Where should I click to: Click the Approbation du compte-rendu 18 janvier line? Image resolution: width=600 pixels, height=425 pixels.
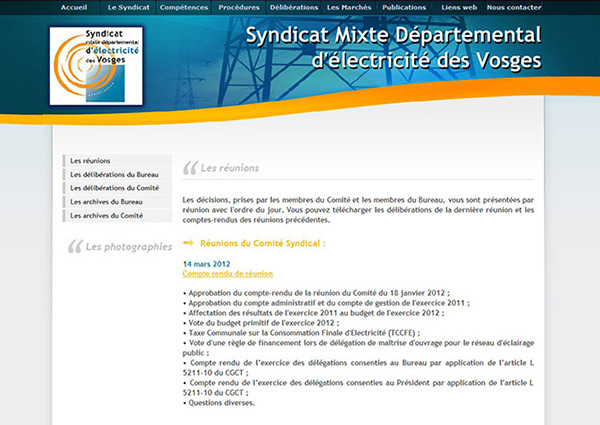click(316, 293)
